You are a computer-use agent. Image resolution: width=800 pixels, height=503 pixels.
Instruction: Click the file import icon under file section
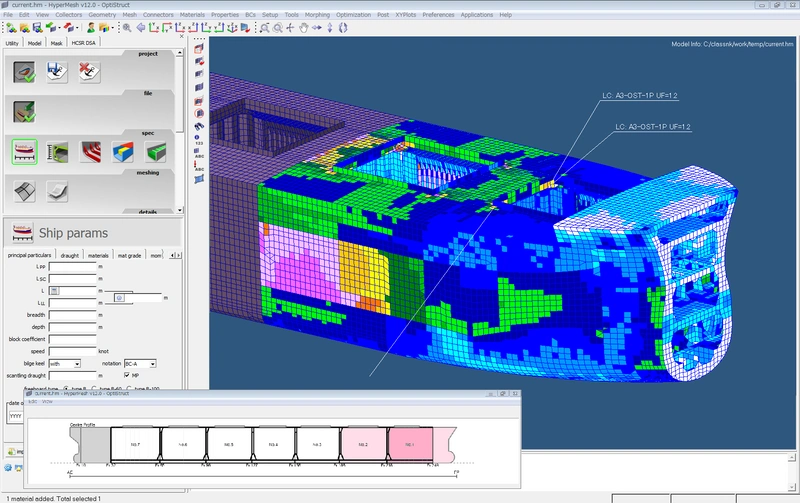click(23, 110)
